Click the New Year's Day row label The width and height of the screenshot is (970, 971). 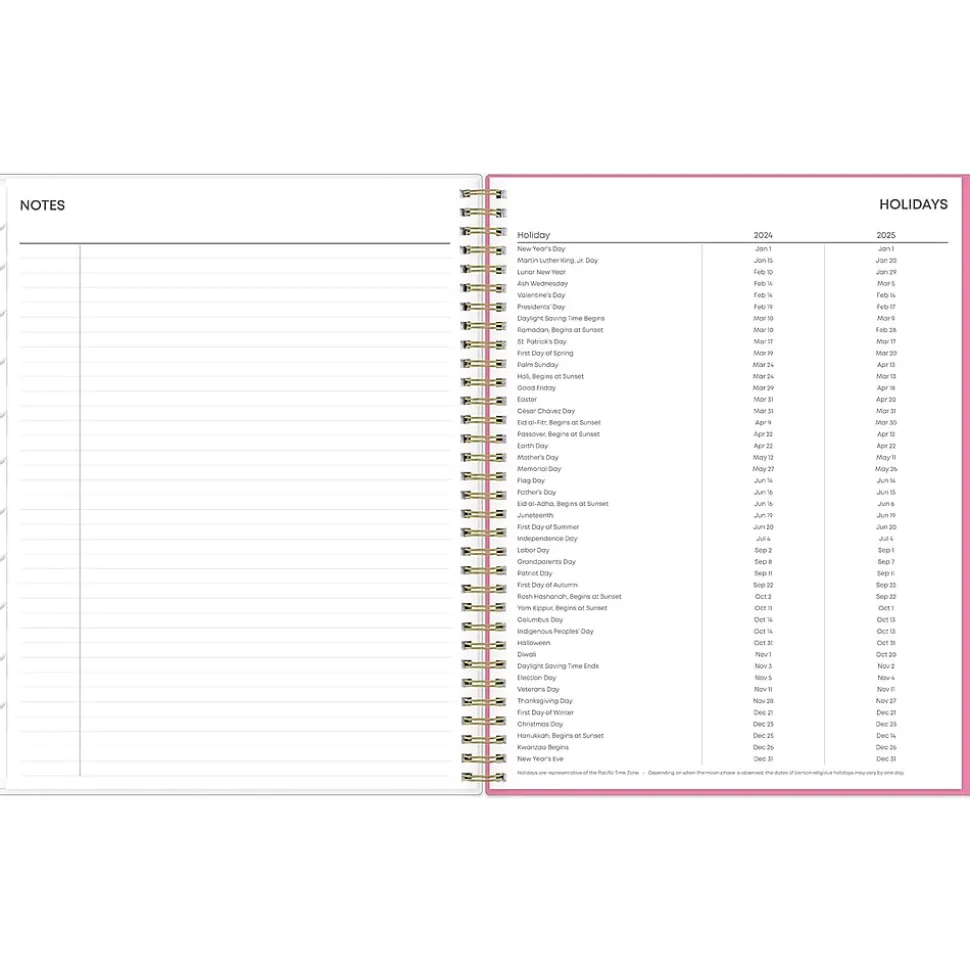[541, 249]
